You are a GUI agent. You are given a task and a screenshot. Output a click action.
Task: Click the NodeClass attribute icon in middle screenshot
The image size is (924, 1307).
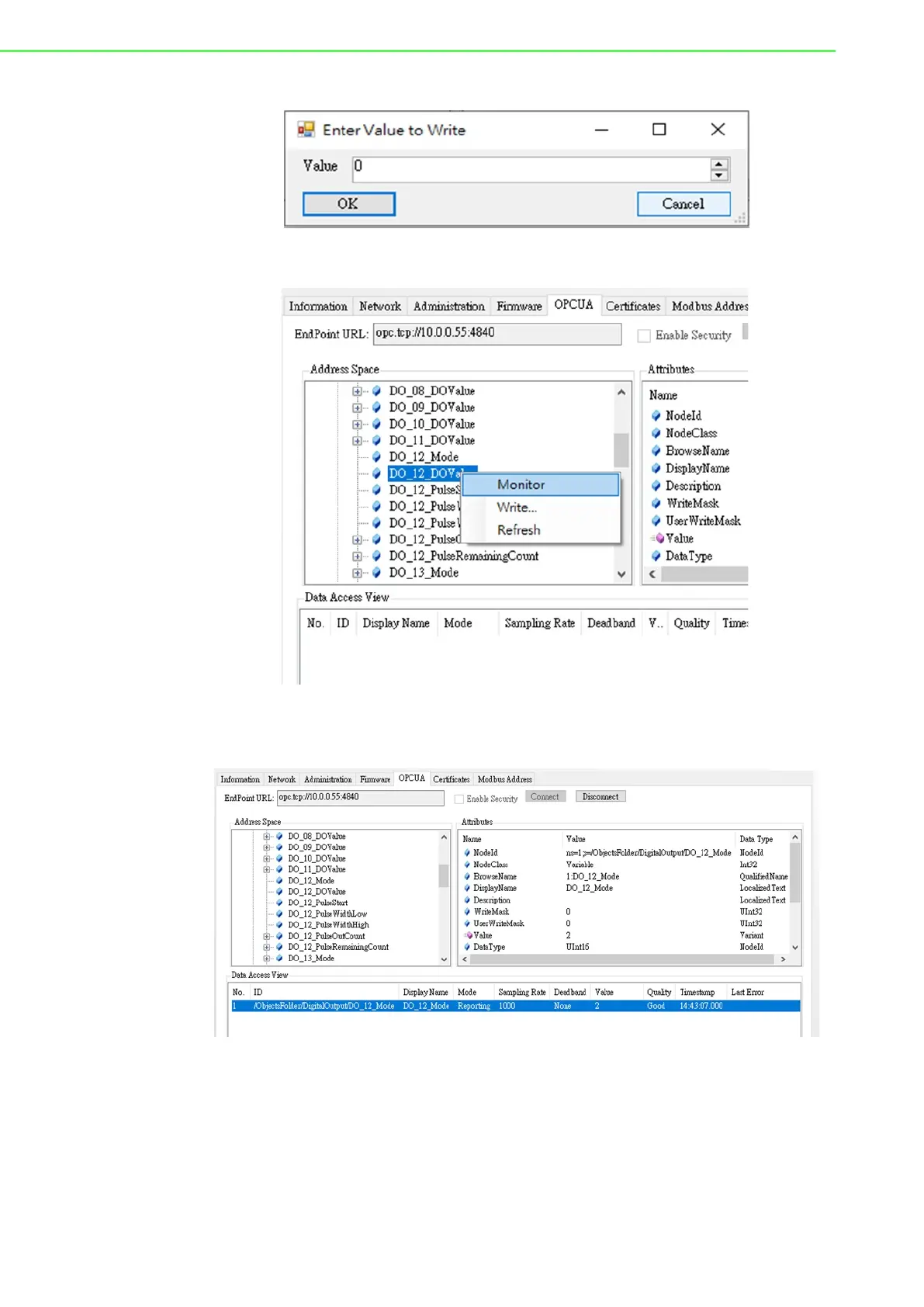click(656, 434)
